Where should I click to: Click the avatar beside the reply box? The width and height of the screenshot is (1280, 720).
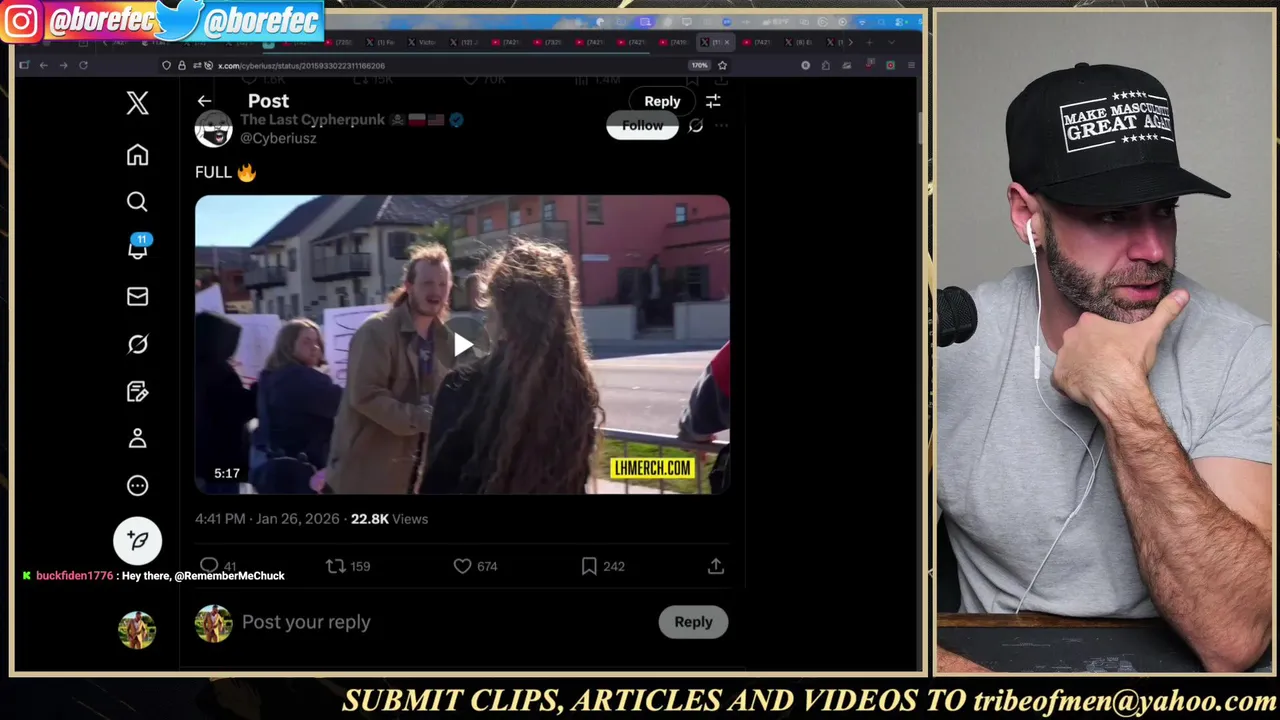point(213,623)
